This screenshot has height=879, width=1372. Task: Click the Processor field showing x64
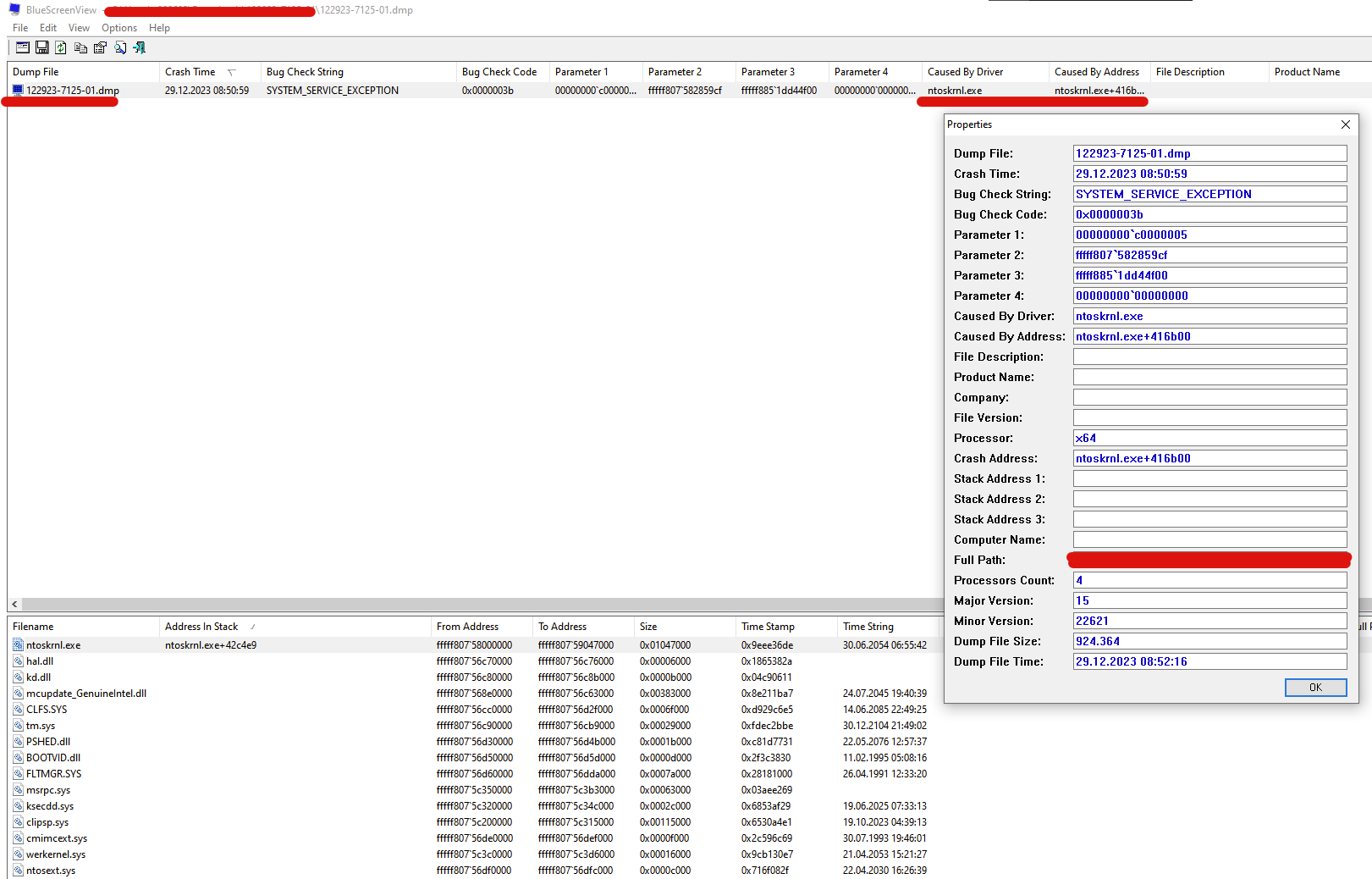(x=1210, y=438)
